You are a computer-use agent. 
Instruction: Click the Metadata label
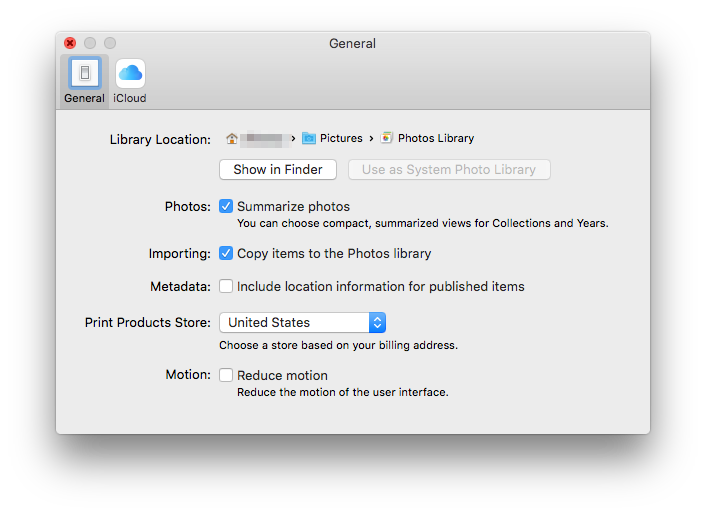181,287
